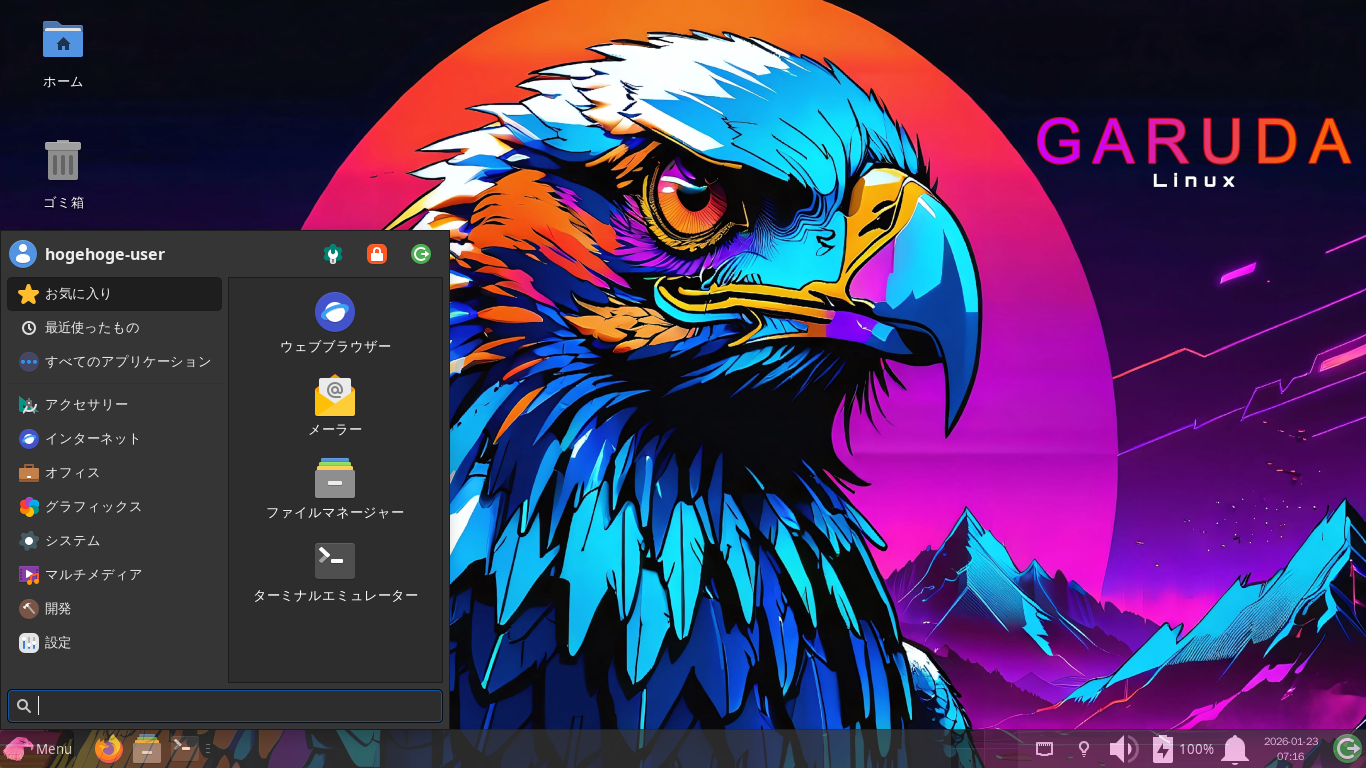The image size is (1366, 768).
Task: Open the terminal launcher in the panel
Action: coord(185,748)
